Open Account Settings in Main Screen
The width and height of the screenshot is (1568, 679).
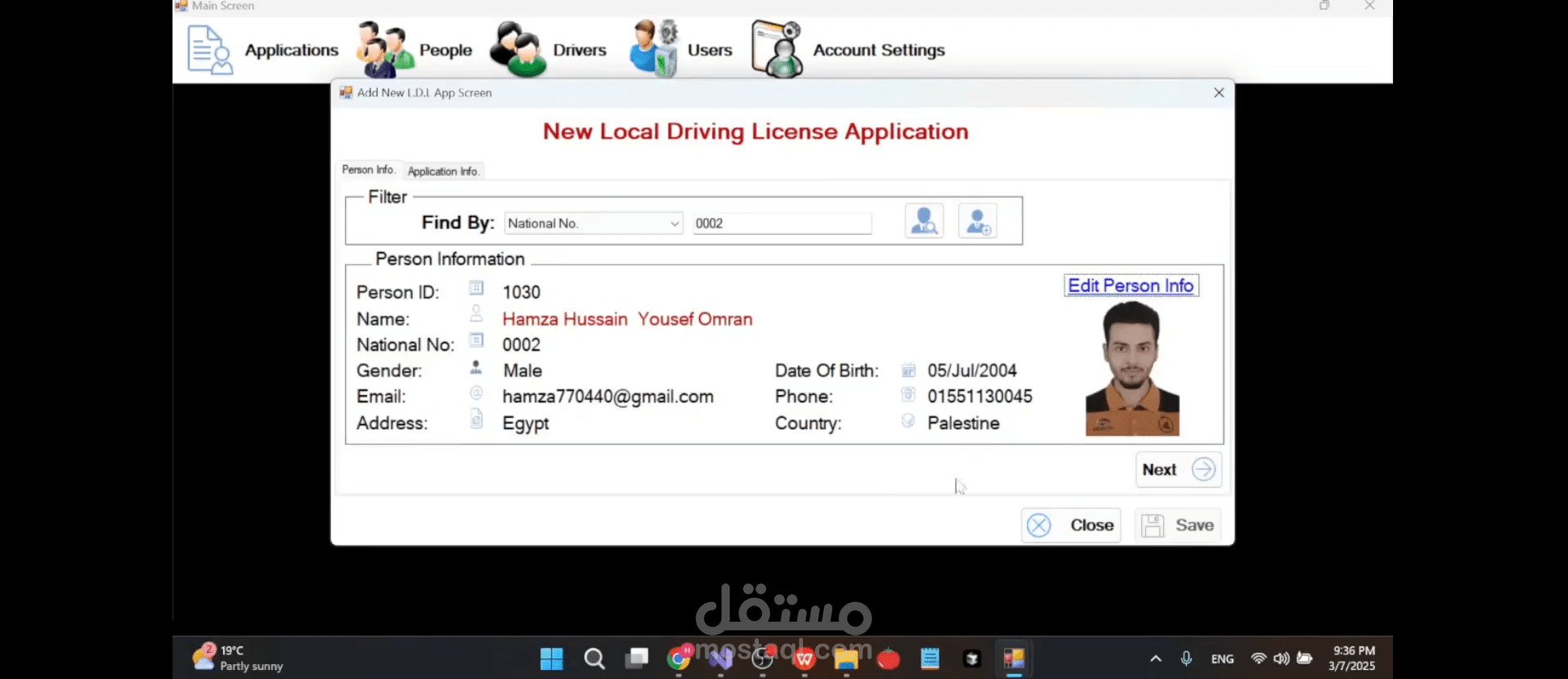tap(849, 50)
